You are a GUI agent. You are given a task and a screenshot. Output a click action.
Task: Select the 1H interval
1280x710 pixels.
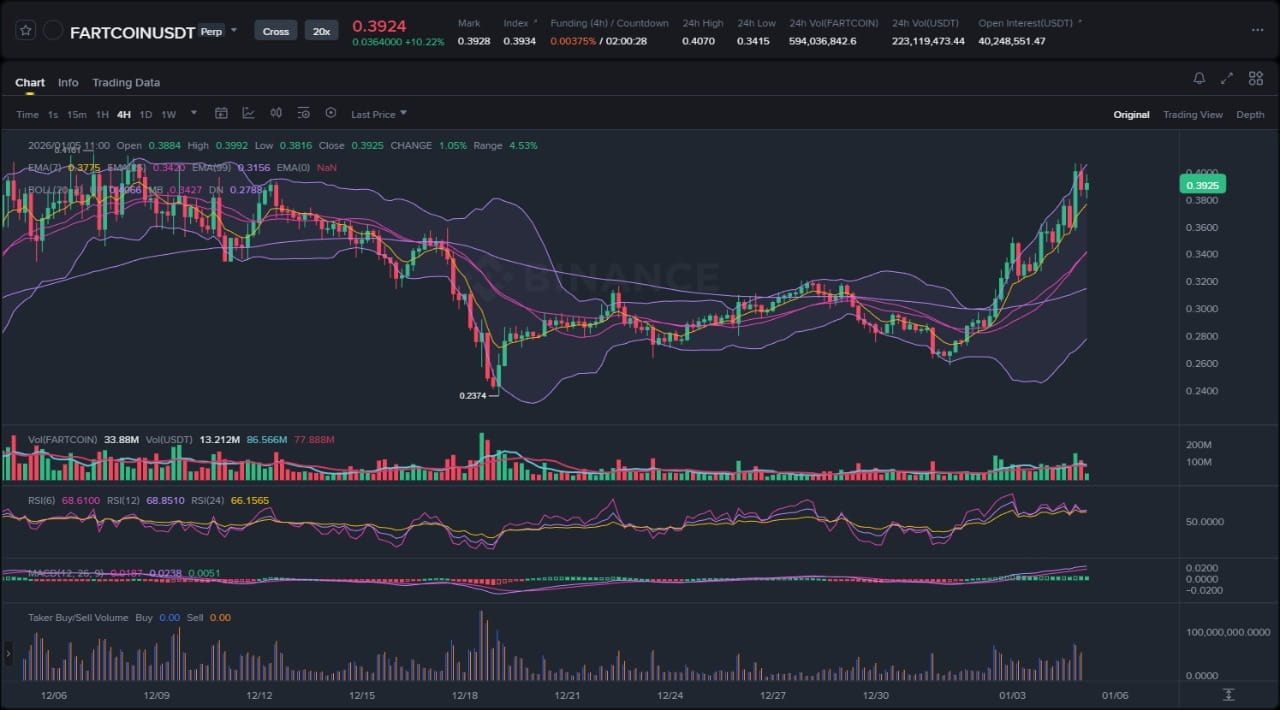pyautogui.click(x=102, y=114)
